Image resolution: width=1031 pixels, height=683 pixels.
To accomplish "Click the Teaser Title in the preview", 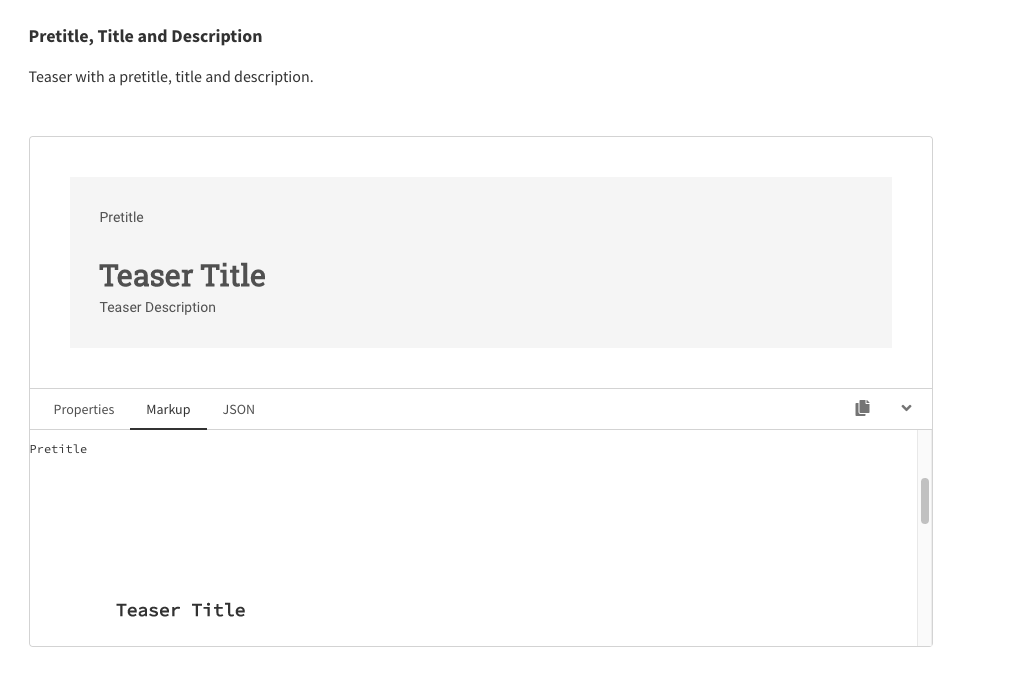I will 182,275.
